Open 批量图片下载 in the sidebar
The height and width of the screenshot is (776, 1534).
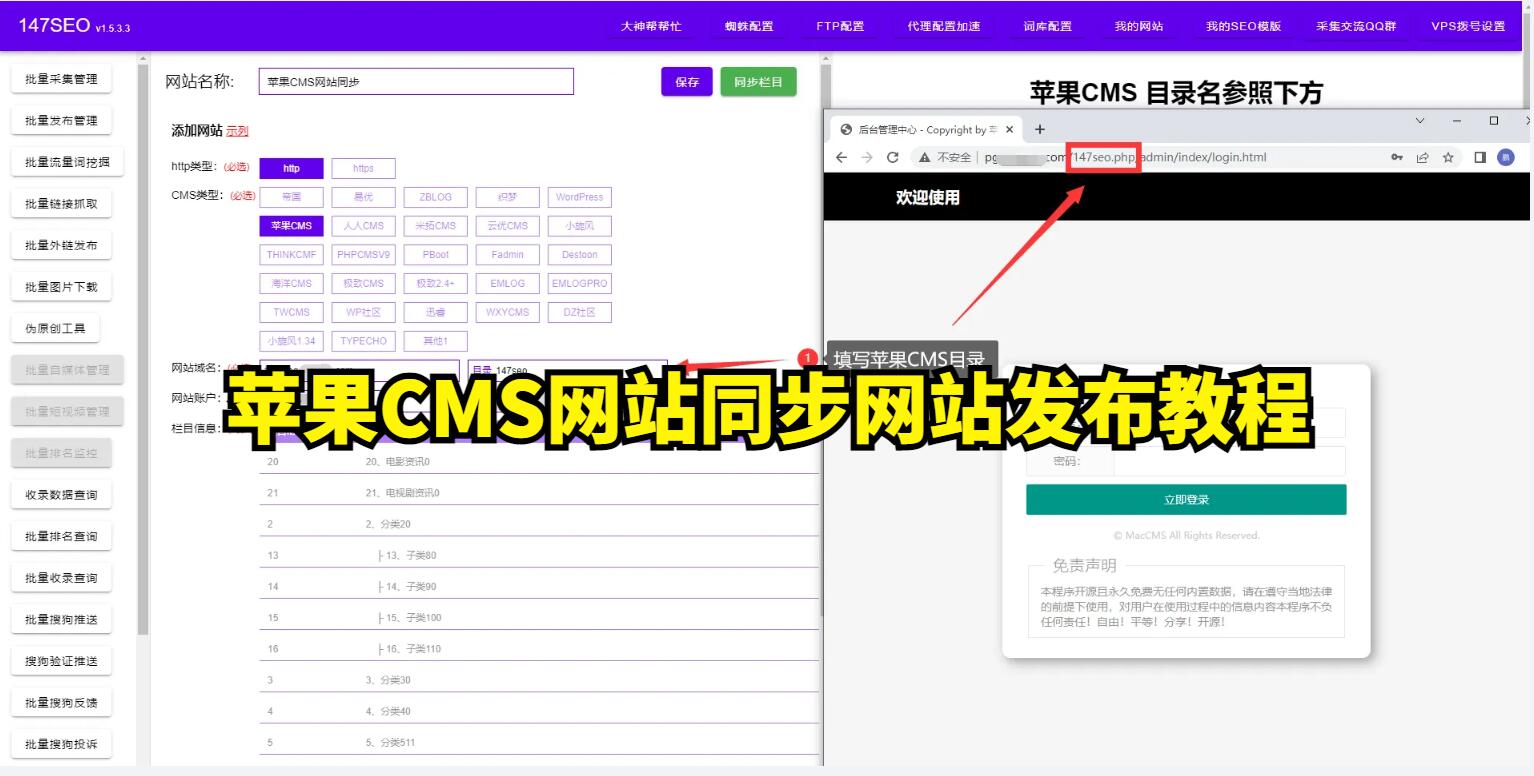61,287
